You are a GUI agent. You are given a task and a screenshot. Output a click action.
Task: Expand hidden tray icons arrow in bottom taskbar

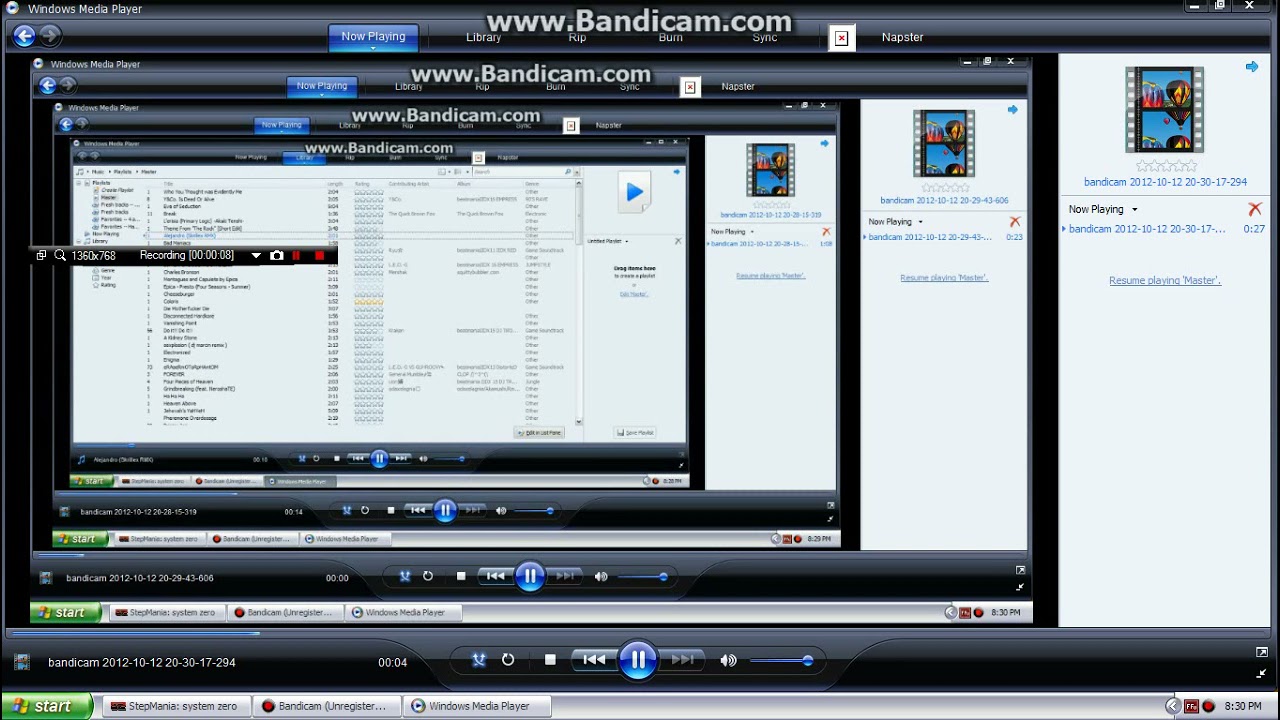click(1173, 706)
